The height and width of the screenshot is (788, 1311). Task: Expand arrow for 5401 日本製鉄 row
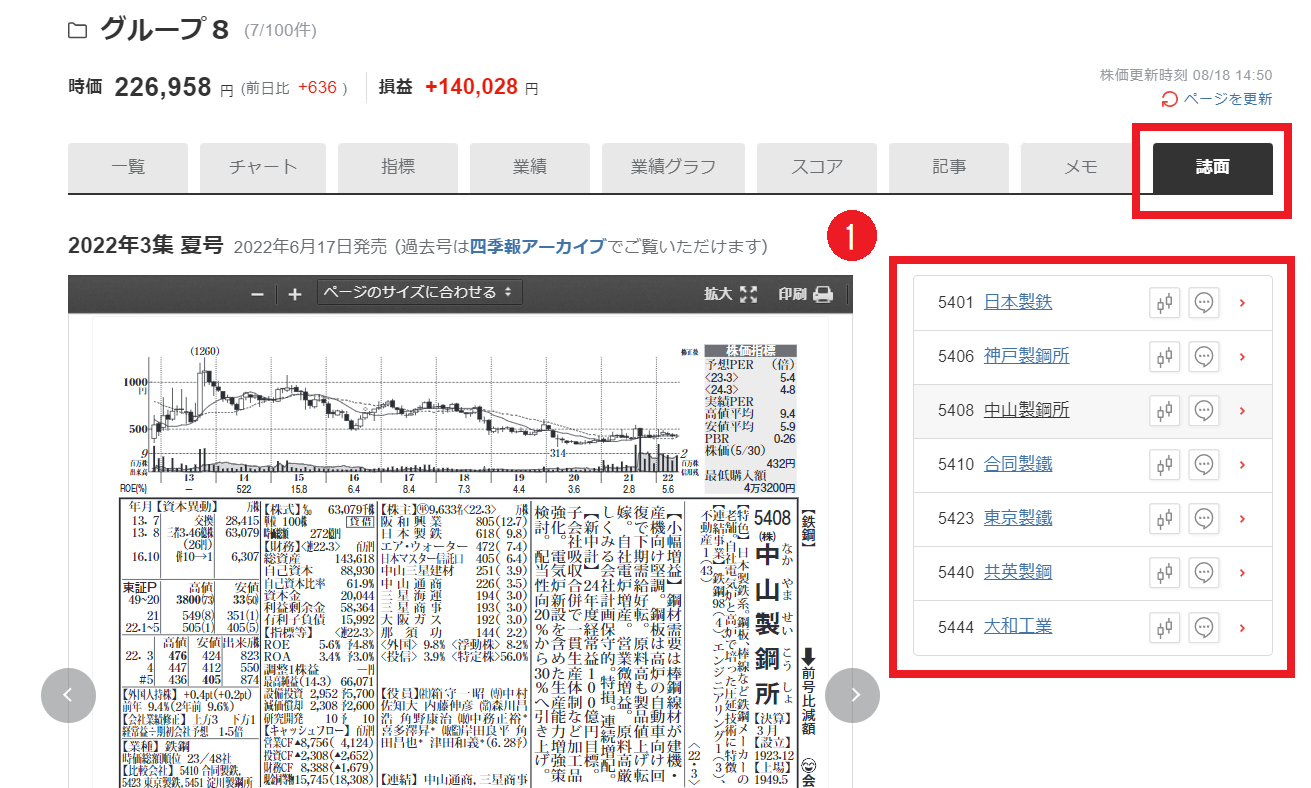pyautogui.click(x=1243, y=303)
